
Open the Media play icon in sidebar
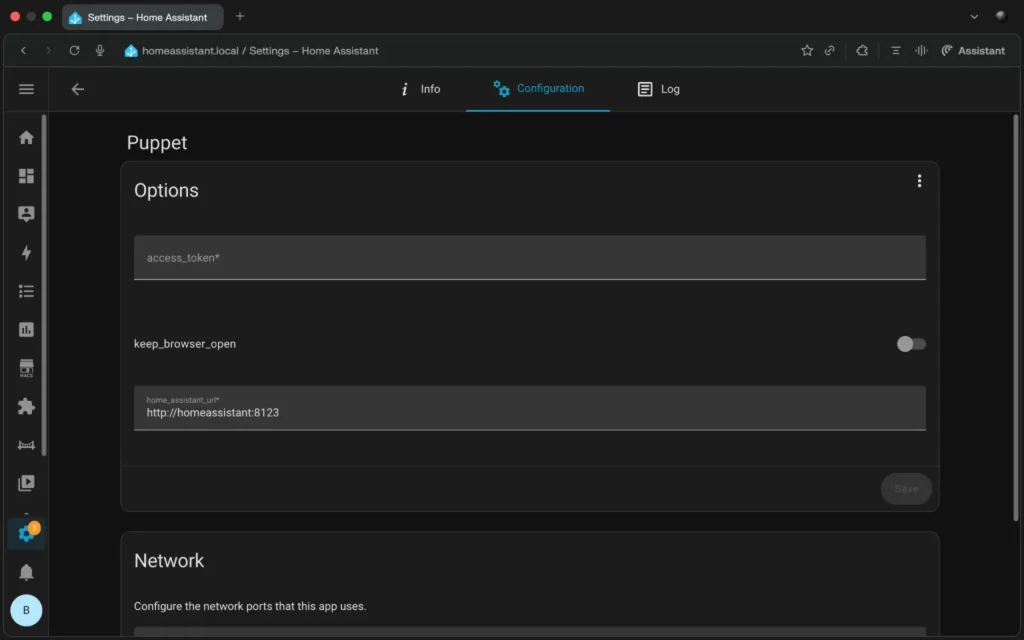click(26, 483)
